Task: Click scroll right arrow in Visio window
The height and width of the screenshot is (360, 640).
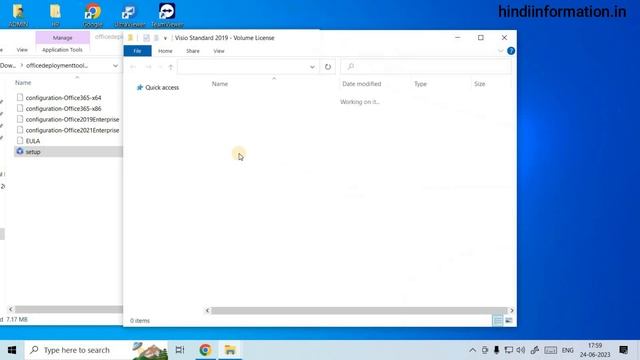Action: pos(511,311)
